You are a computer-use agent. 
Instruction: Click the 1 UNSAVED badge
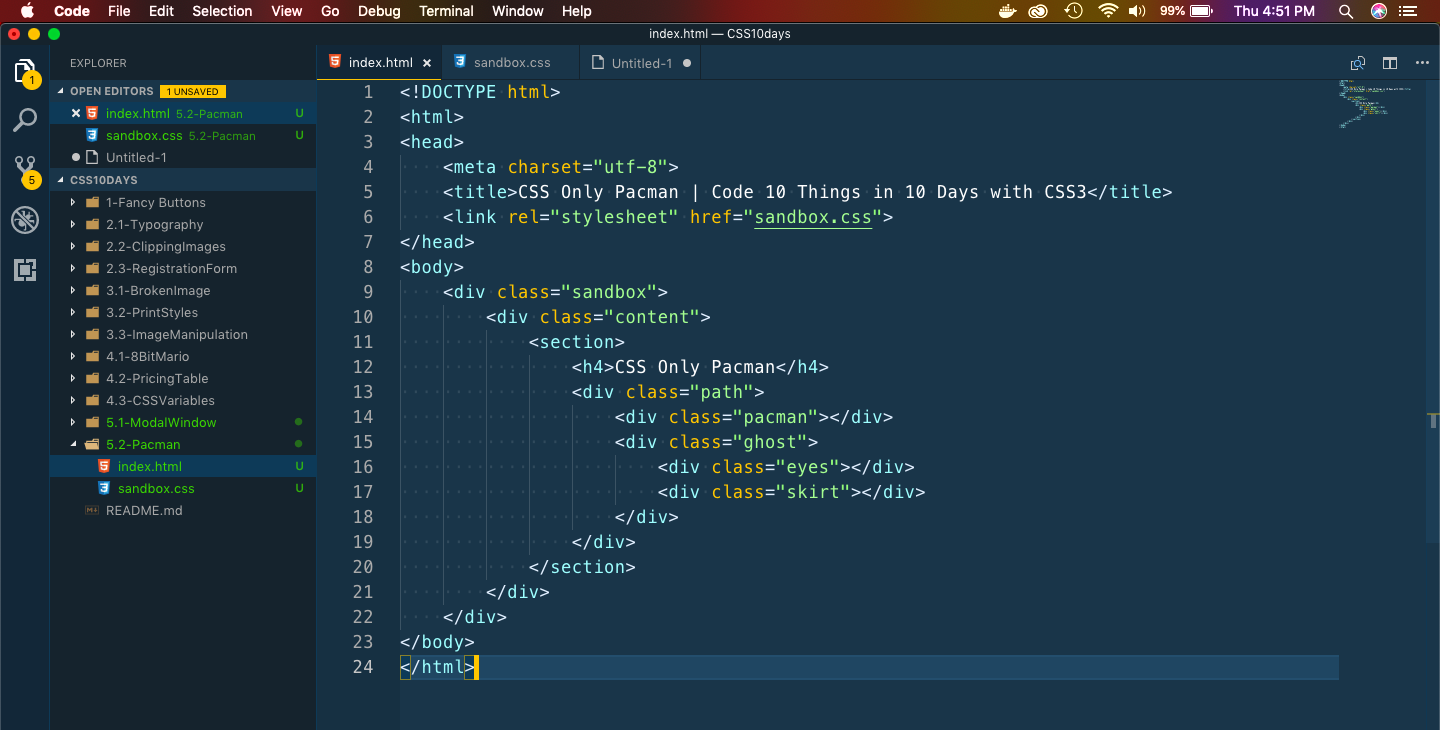point(193,91)
